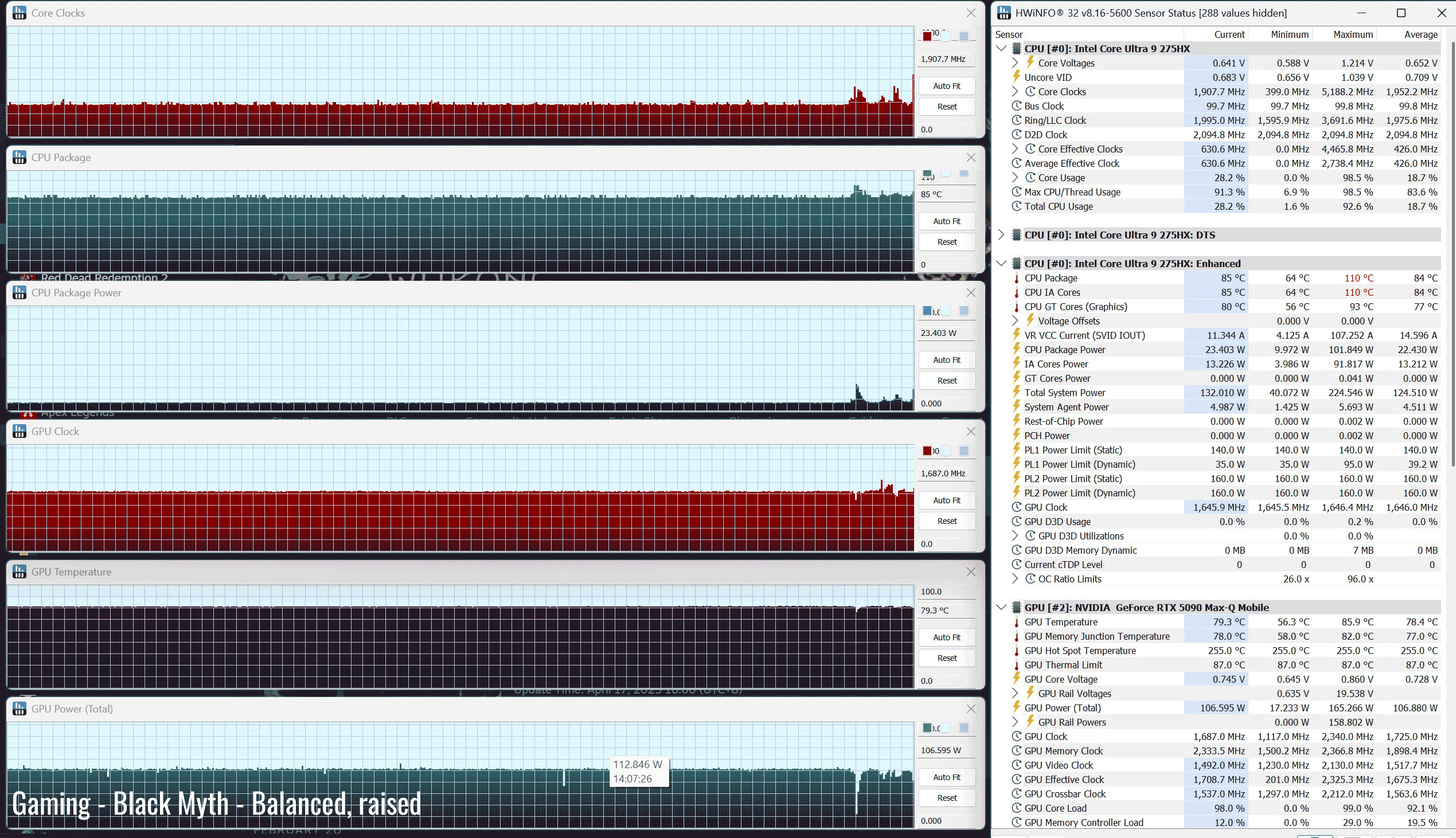Expand the Core Effective Clocks row
1456x838 pixels.
(1016, 149)
